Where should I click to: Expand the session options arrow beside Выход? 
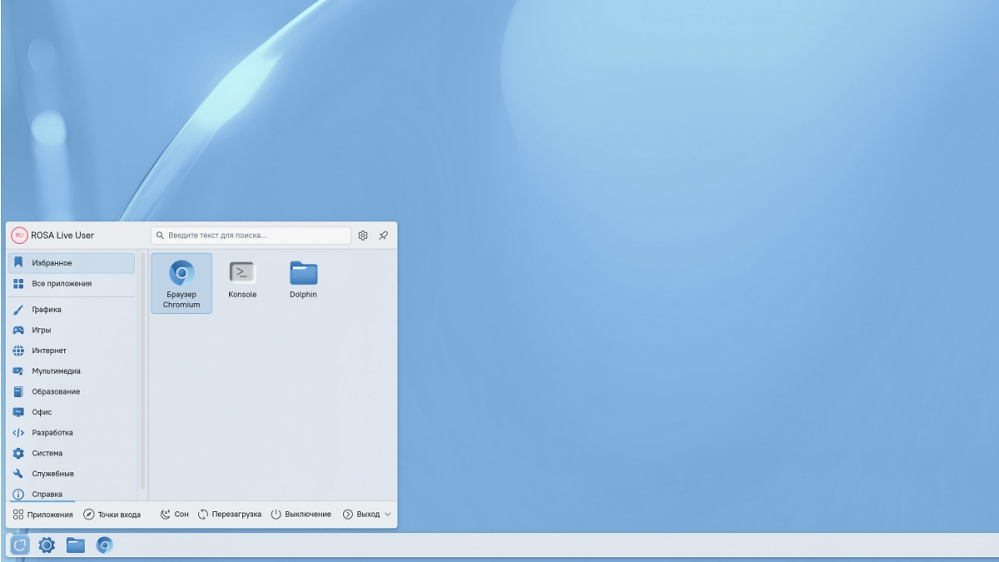[x=387, y=514]
